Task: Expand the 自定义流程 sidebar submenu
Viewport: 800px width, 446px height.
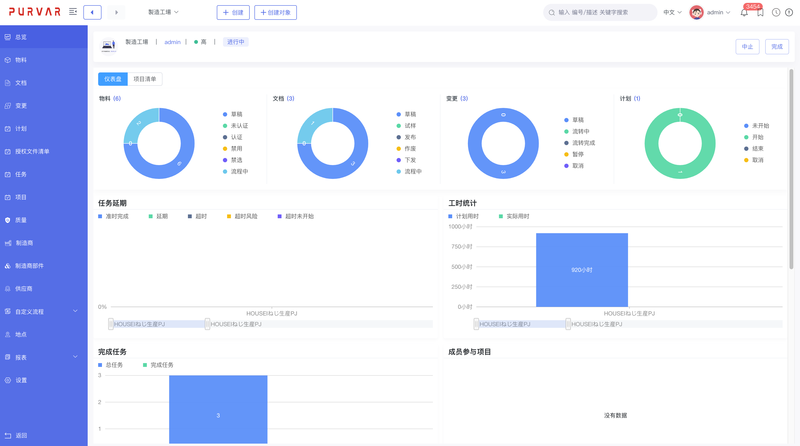Action: click(x=43, y=311)
